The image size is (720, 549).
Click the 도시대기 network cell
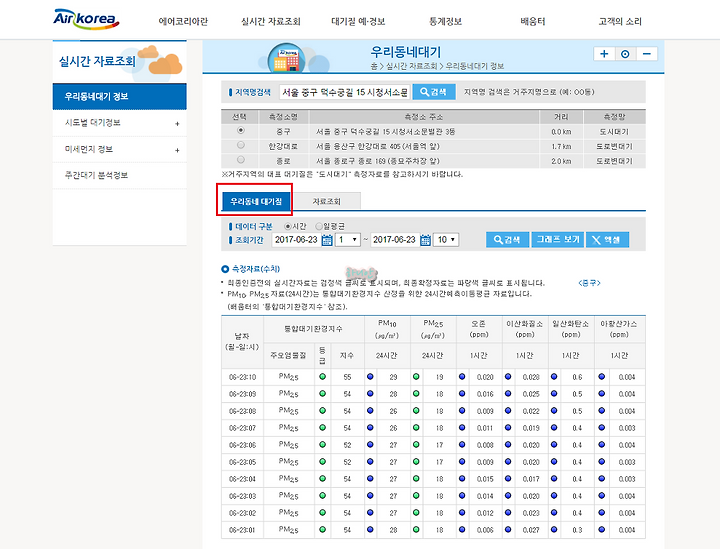(x=614, y=132)
